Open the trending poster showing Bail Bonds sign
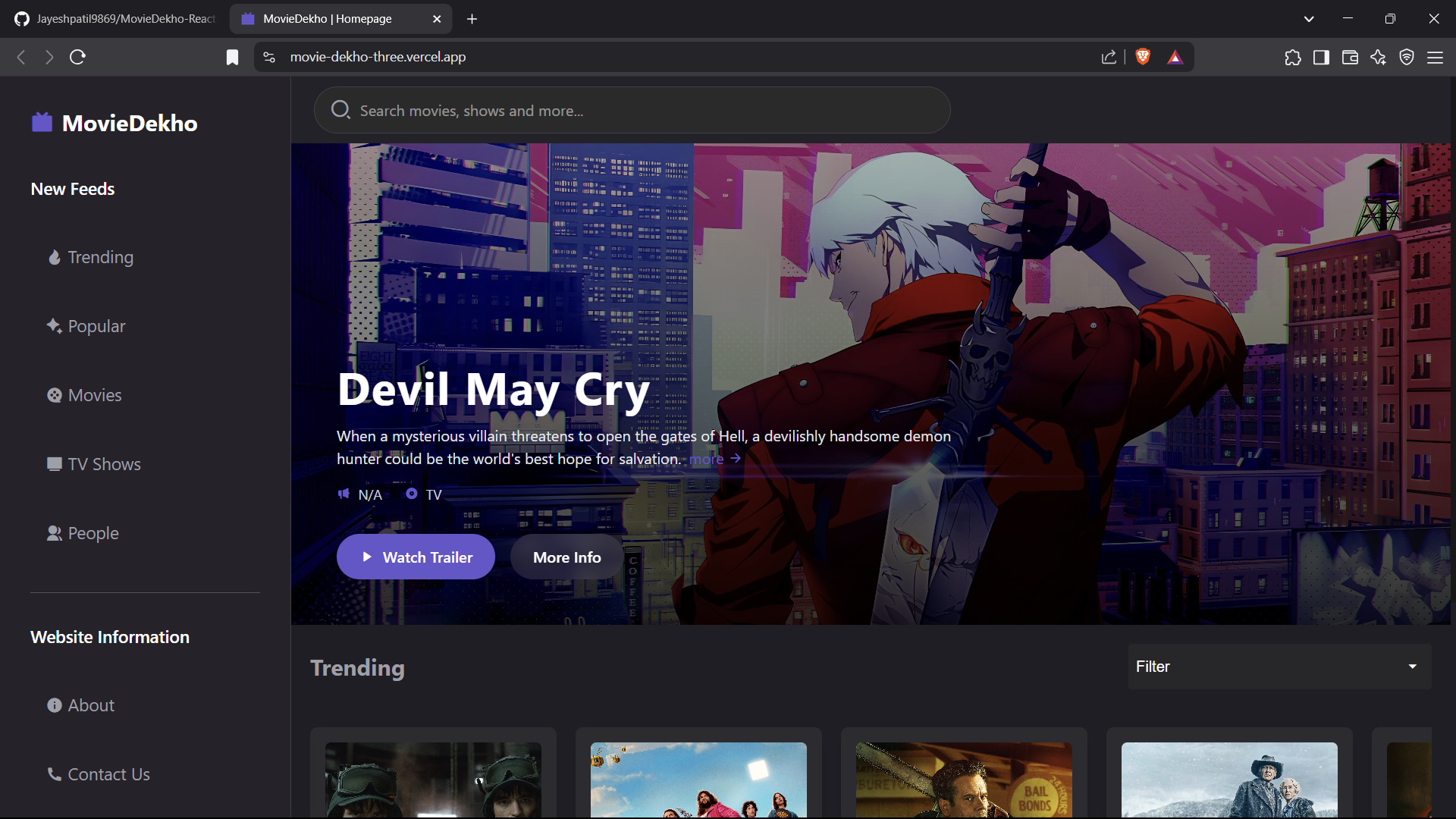Screen dimensions: 1456x819 [x=964, y=780]
